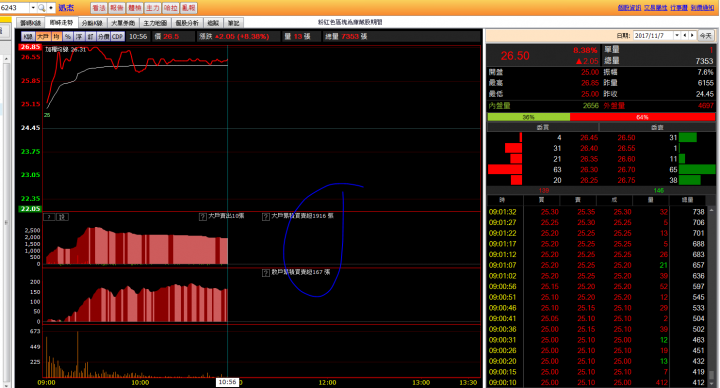720x388 pixels.
Task: Click the date field showing 2017/11/7
Action: click(653, 35)
